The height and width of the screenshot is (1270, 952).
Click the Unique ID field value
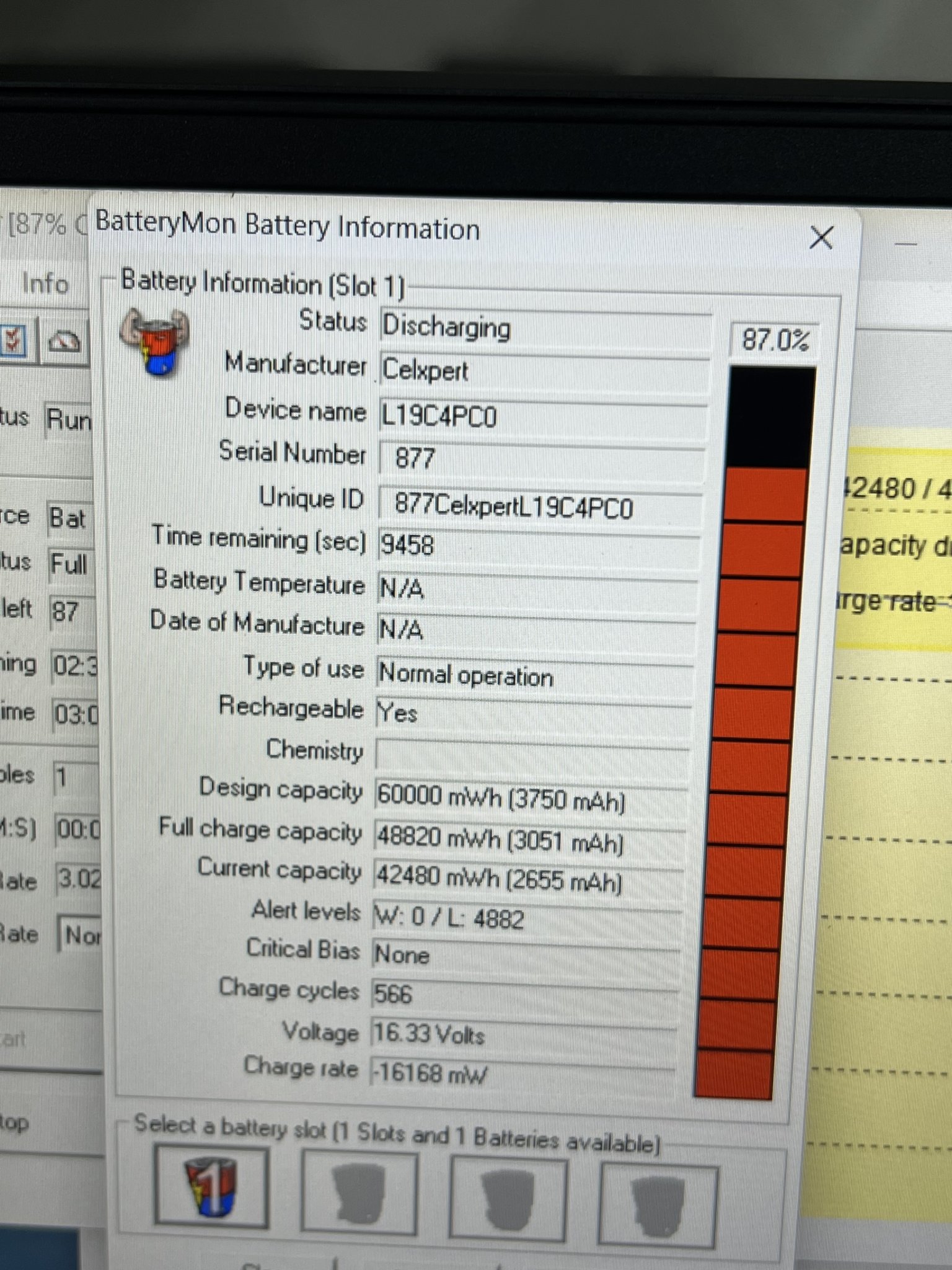pos(539,507)
